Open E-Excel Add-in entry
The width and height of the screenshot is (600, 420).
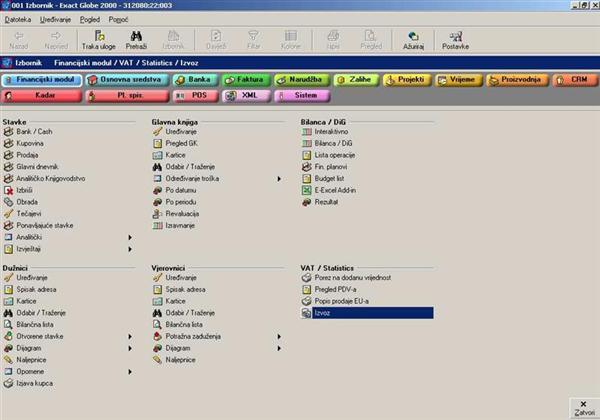click(337, 189)
